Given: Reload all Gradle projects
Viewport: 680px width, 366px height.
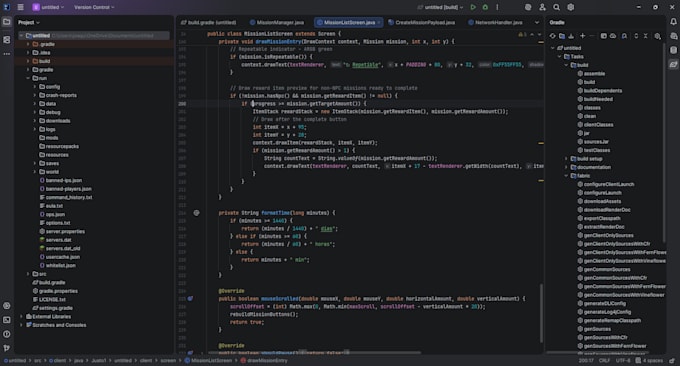Looking at the screenshot, I should click(x=552, y=36).
